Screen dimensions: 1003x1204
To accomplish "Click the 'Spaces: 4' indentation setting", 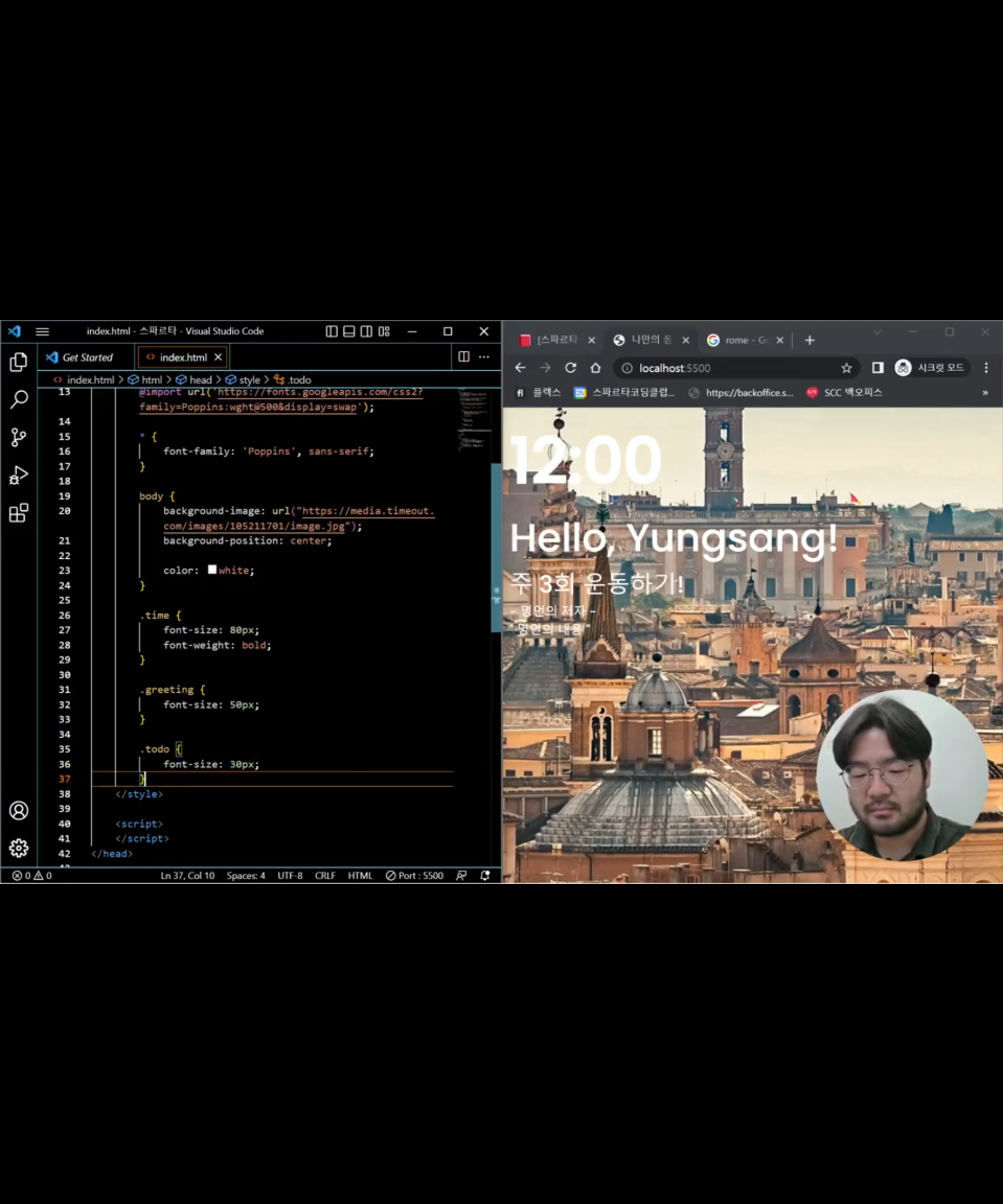I will tap(245, 875).
